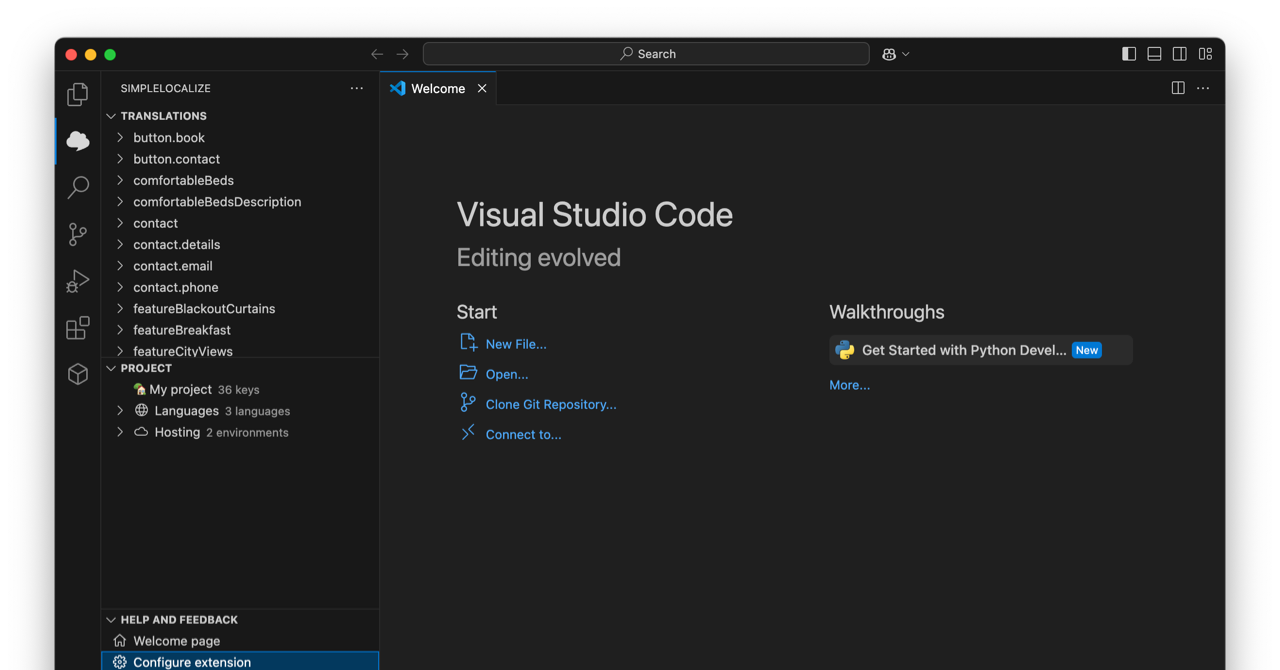Click the Connect to remote icon
This screenshot has height=670, width=1280.
coord(468,432)
